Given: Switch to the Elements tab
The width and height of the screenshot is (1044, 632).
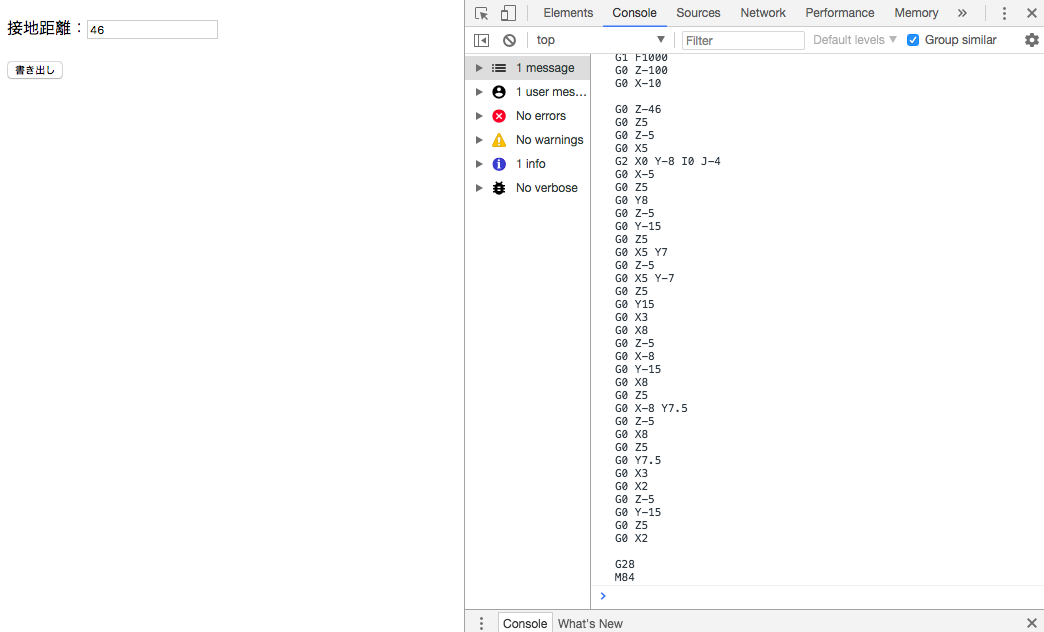Looking at the screenshot, I should [x=568, y=13].
